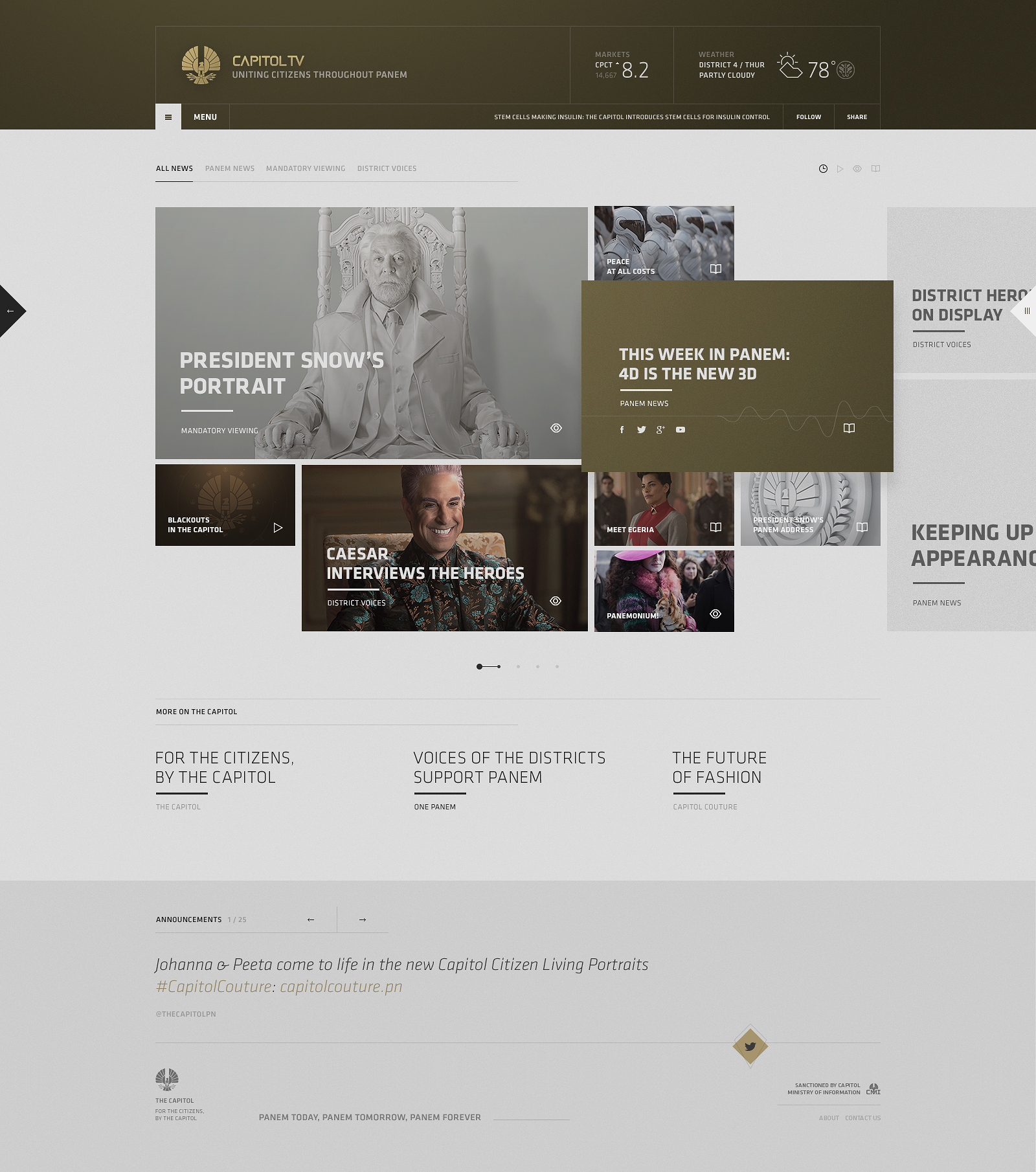This screenshot has height=1172, width=1036.
Task: Click the FOLLOW button
Action: click(x=809, y=117)
